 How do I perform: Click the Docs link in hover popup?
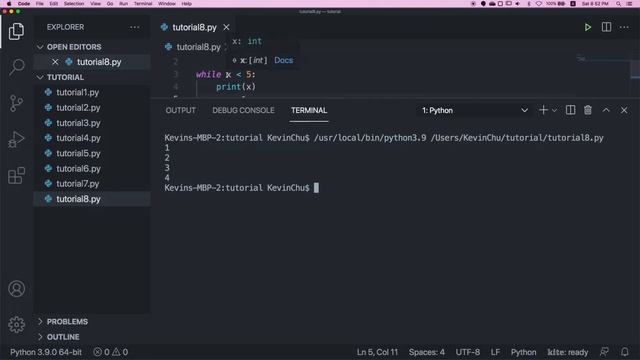pyautogui.click(x=283, y=60)
